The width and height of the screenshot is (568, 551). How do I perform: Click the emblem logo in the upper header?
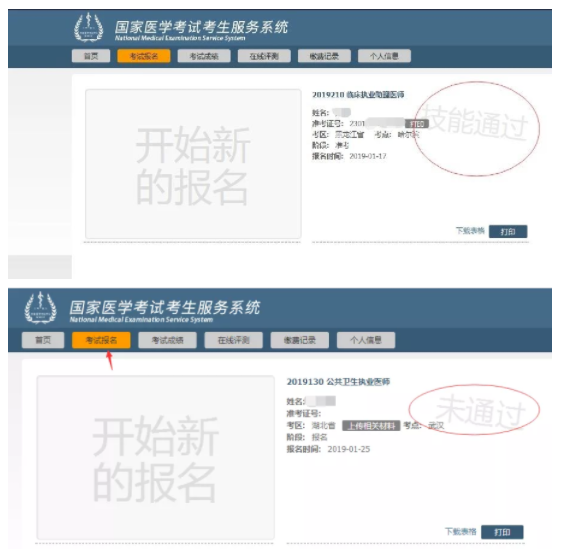pyautogui.click(x=88, y=28)
